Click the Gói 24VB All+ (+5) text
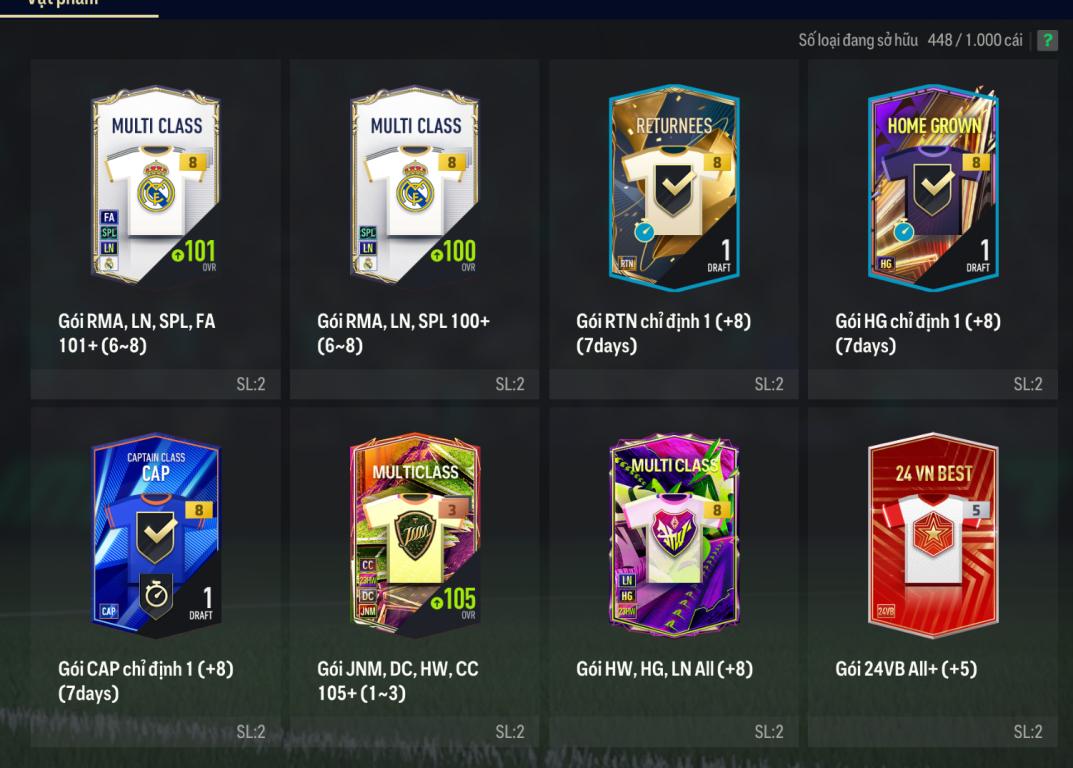The width and height of the screenshot is (1073, 768). tap(905, 669)
